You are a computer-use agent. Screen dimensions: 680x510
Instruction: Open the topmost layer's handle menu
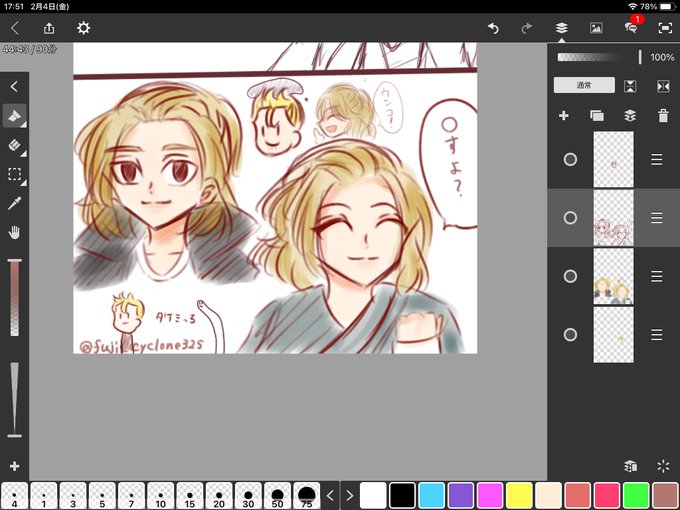[657, 160]
